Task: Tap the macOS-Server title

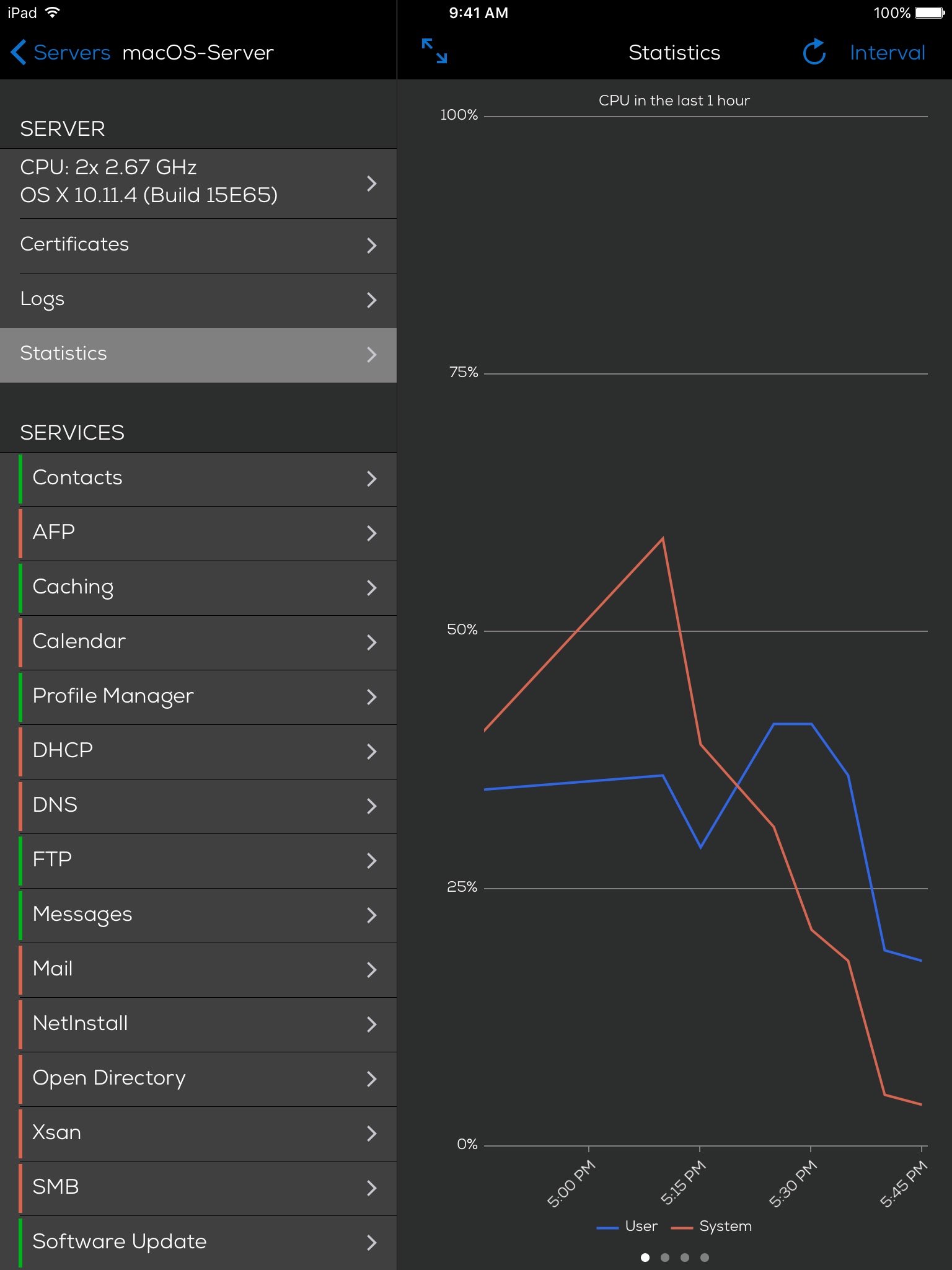Action: (198, 53)
